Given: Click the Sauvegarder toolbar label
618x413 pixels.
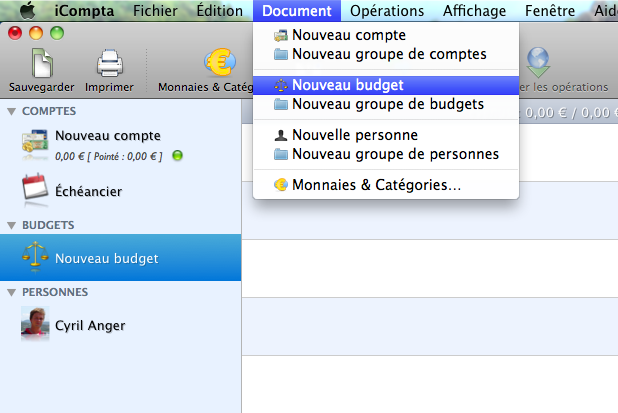Looking at the screenshot, I should click(42, 87).
